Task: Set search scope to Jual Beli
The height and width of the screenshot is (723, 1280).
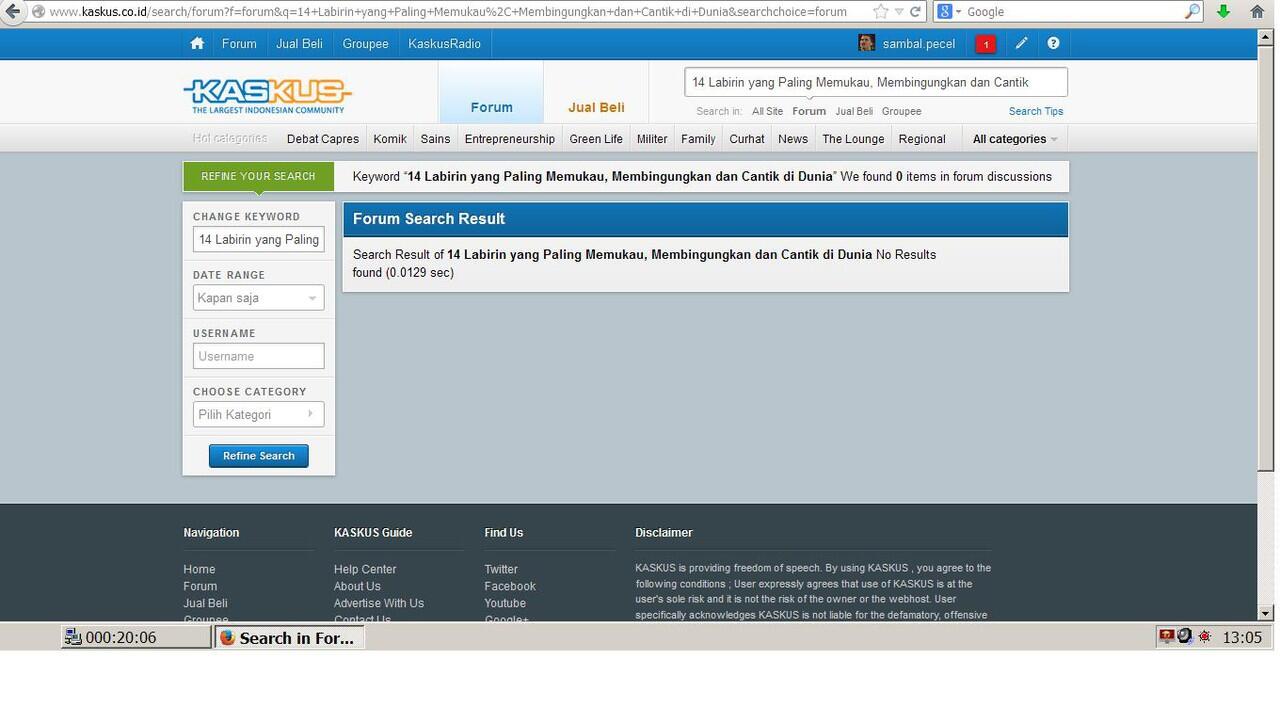Action: (x=854, y=111)
